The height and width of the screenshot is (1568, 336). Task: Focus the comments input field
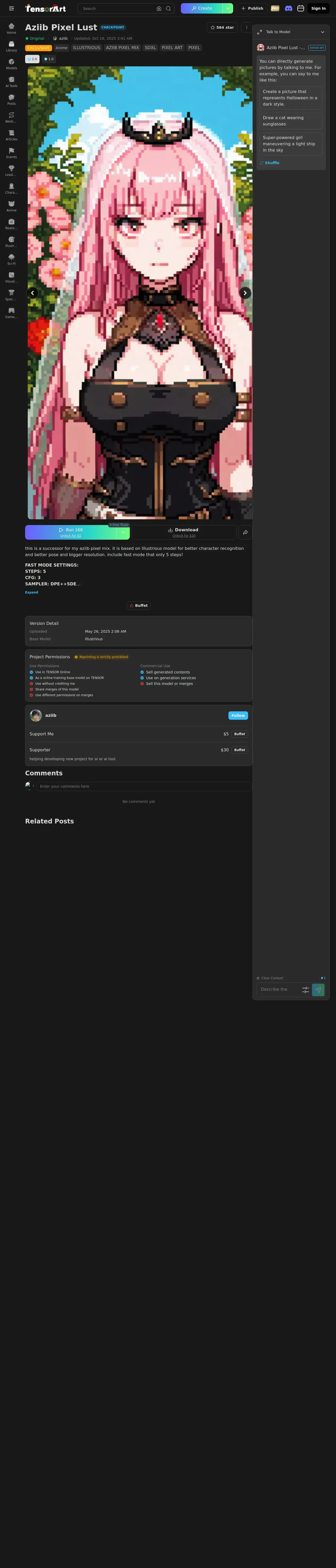(x=144, y=786)
